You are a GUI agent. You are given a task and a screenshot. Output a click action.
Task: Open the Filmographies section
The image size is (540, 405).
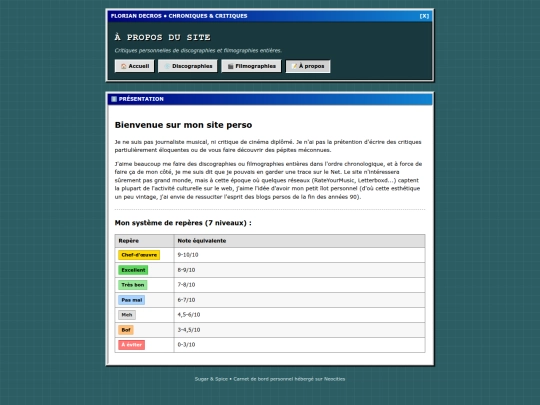pyautogui.click(x=251, y=66)
